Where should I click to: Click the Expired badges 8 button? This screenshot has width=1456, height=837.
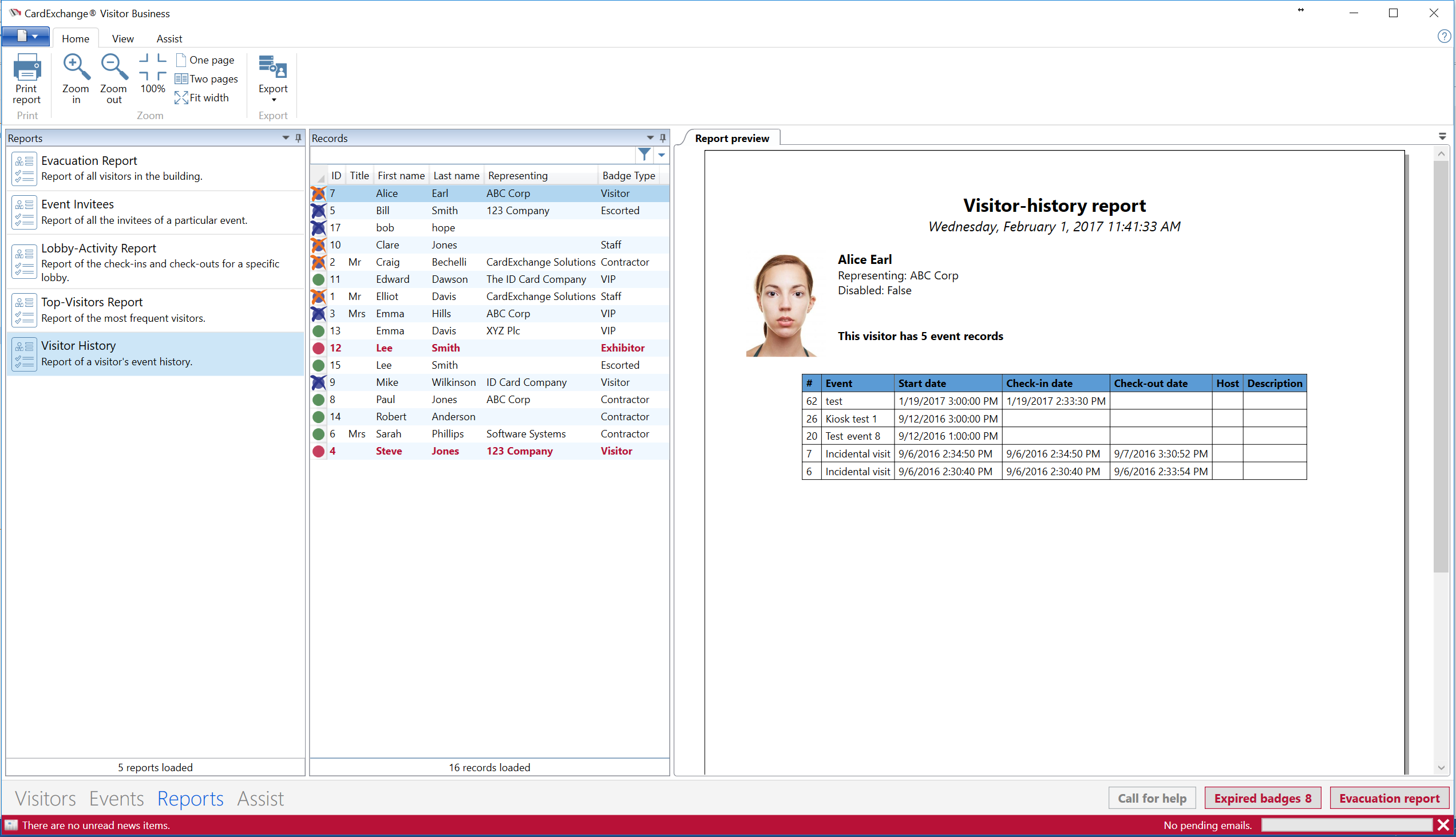pos(1263,798)
